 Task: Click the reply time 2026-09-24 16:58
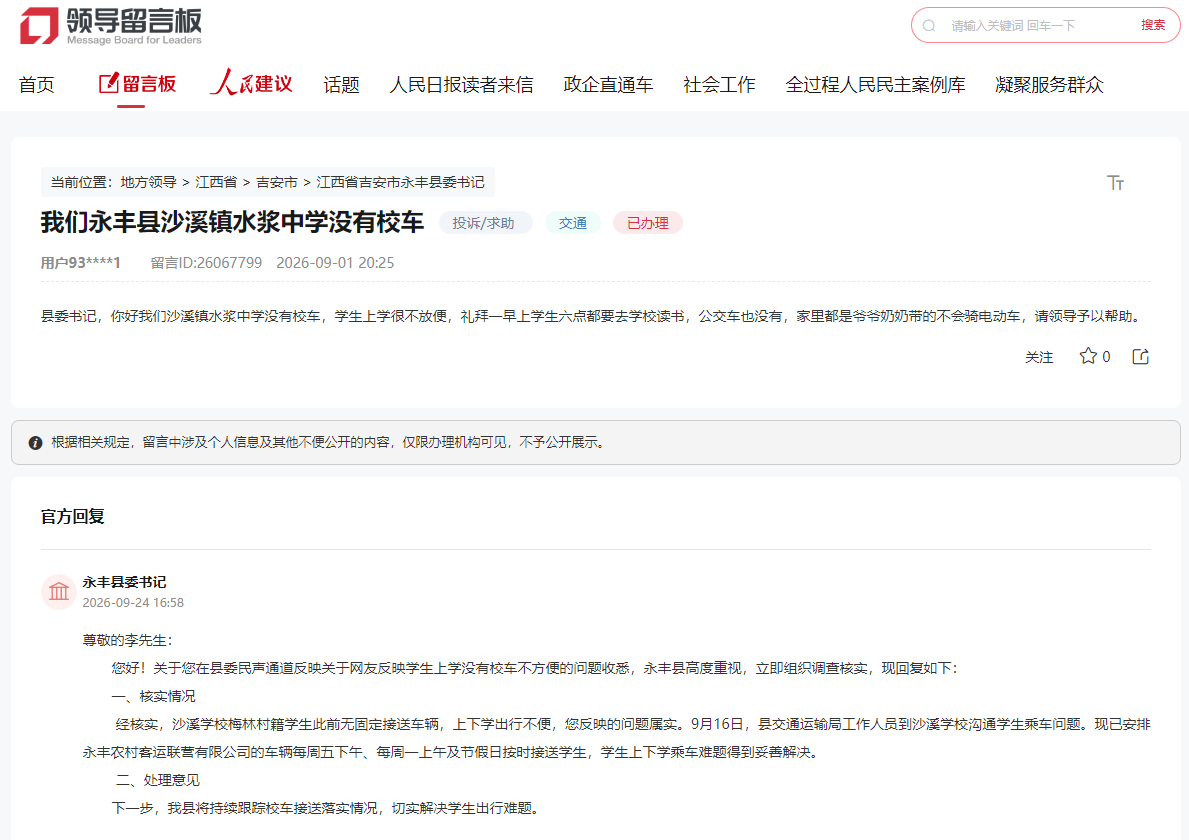(133, 603)
